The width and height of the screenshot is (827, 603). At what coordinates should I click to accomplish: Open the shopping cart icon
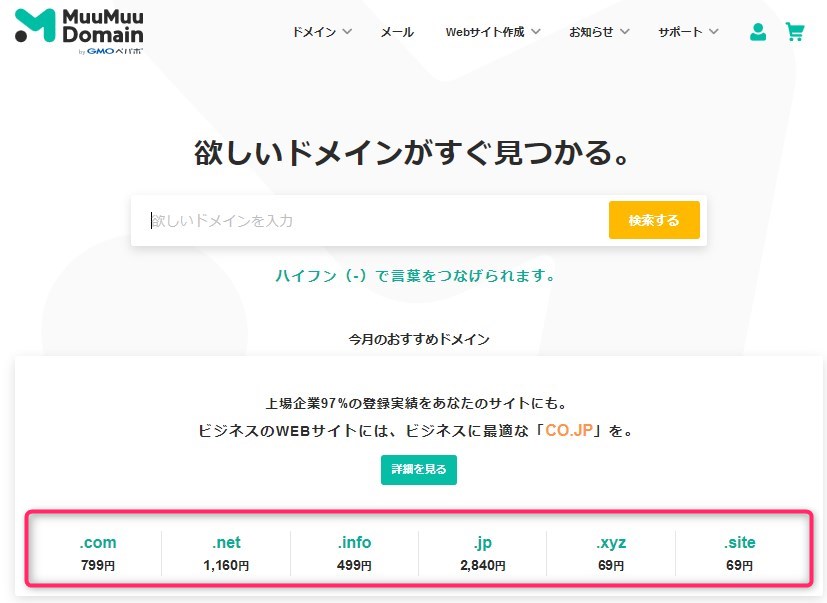coord(795,31)
